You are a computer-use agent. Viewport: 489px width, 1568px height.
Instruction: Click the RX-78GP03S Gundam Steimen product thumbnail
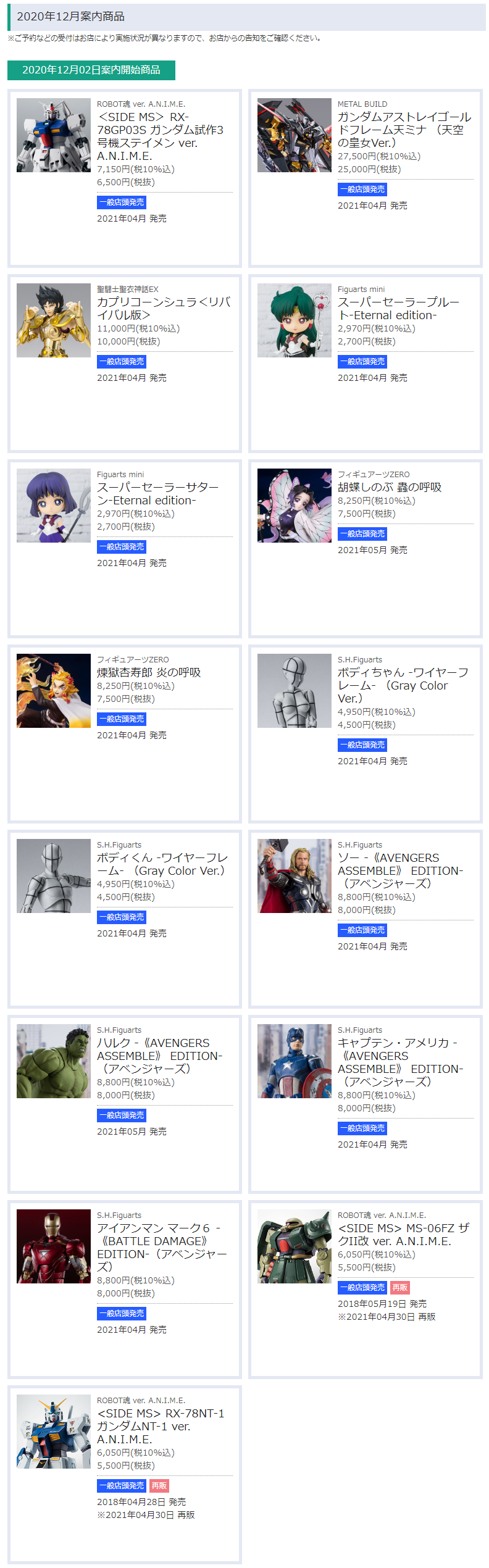point(54,135)
